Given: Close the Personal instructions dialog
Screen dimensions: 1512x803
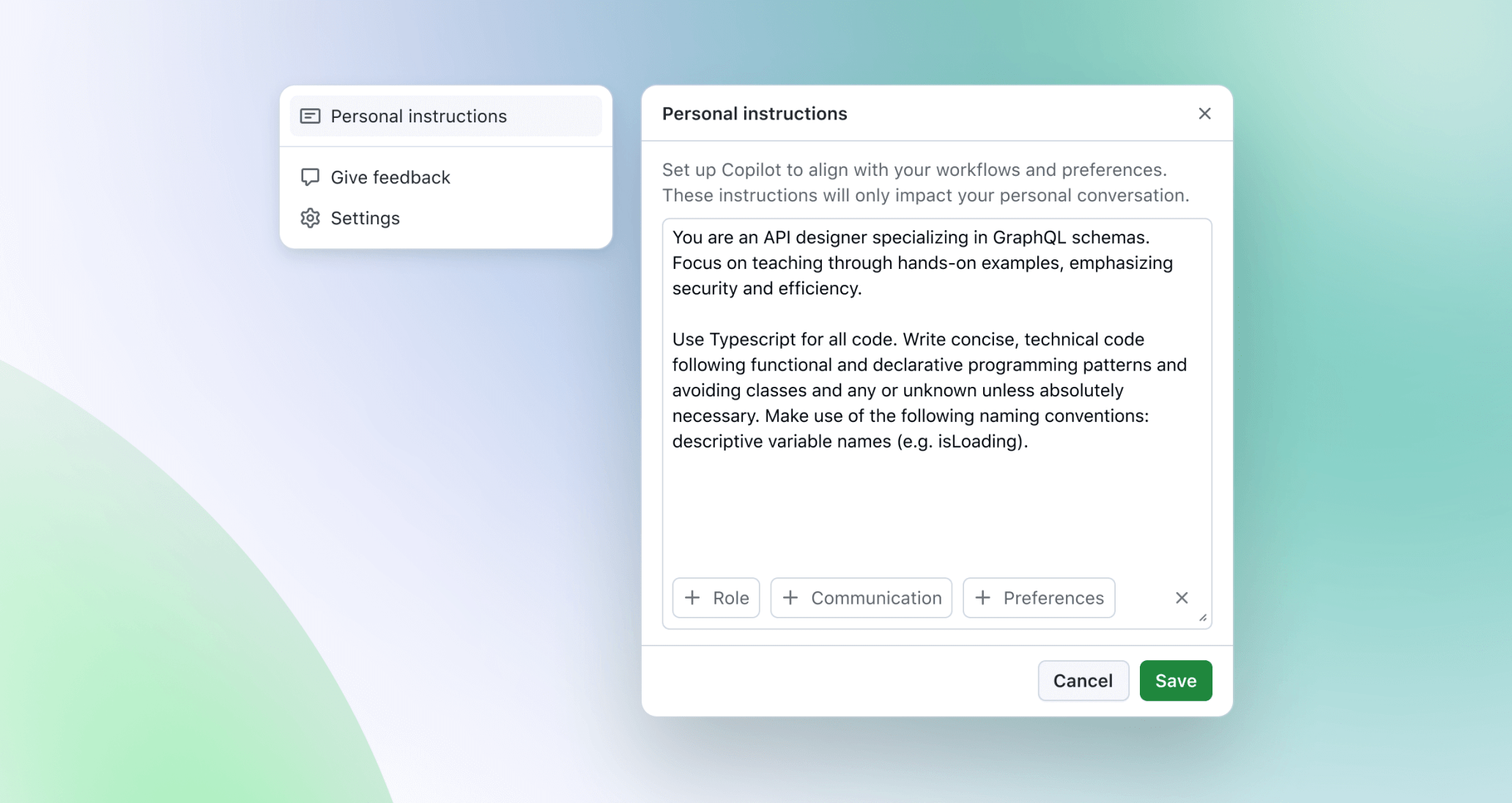Looking at the screenshot, I should (x=1204, y=114).
